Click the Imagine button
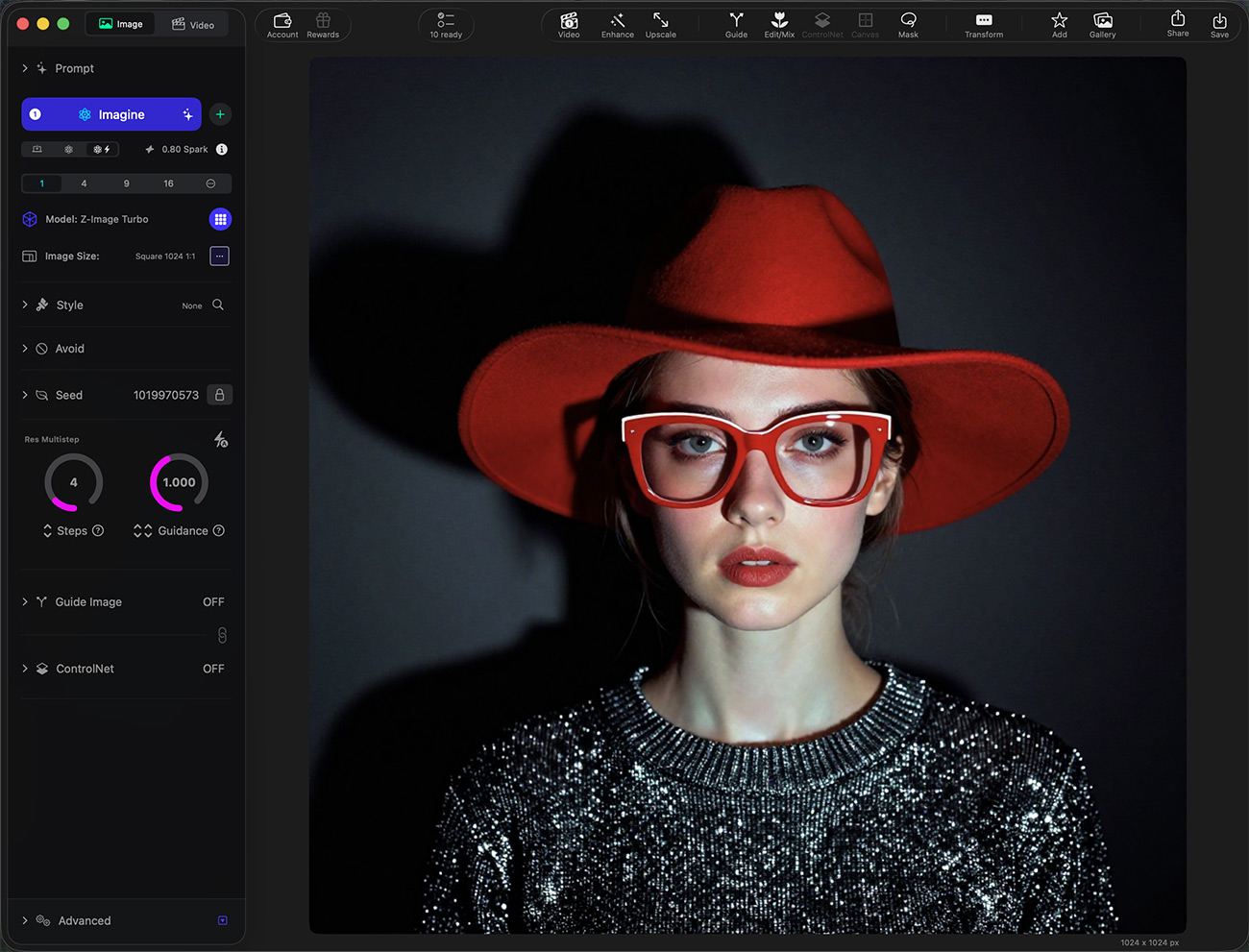 click(x=111, y=114)
